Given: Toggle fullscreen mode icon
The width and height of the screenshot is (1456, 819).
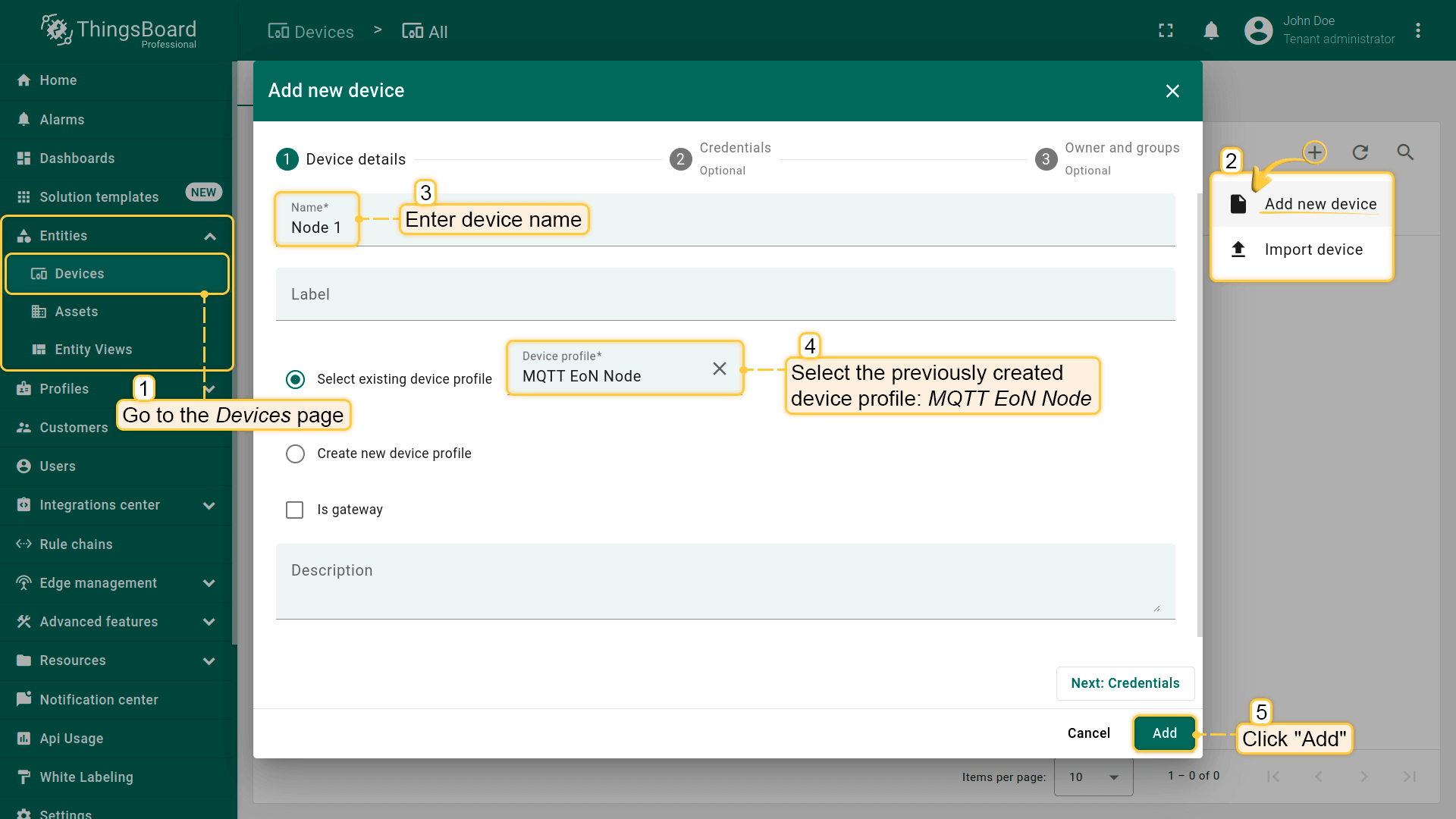Looking at the screenshot, I should click(x=1166, y=31).
